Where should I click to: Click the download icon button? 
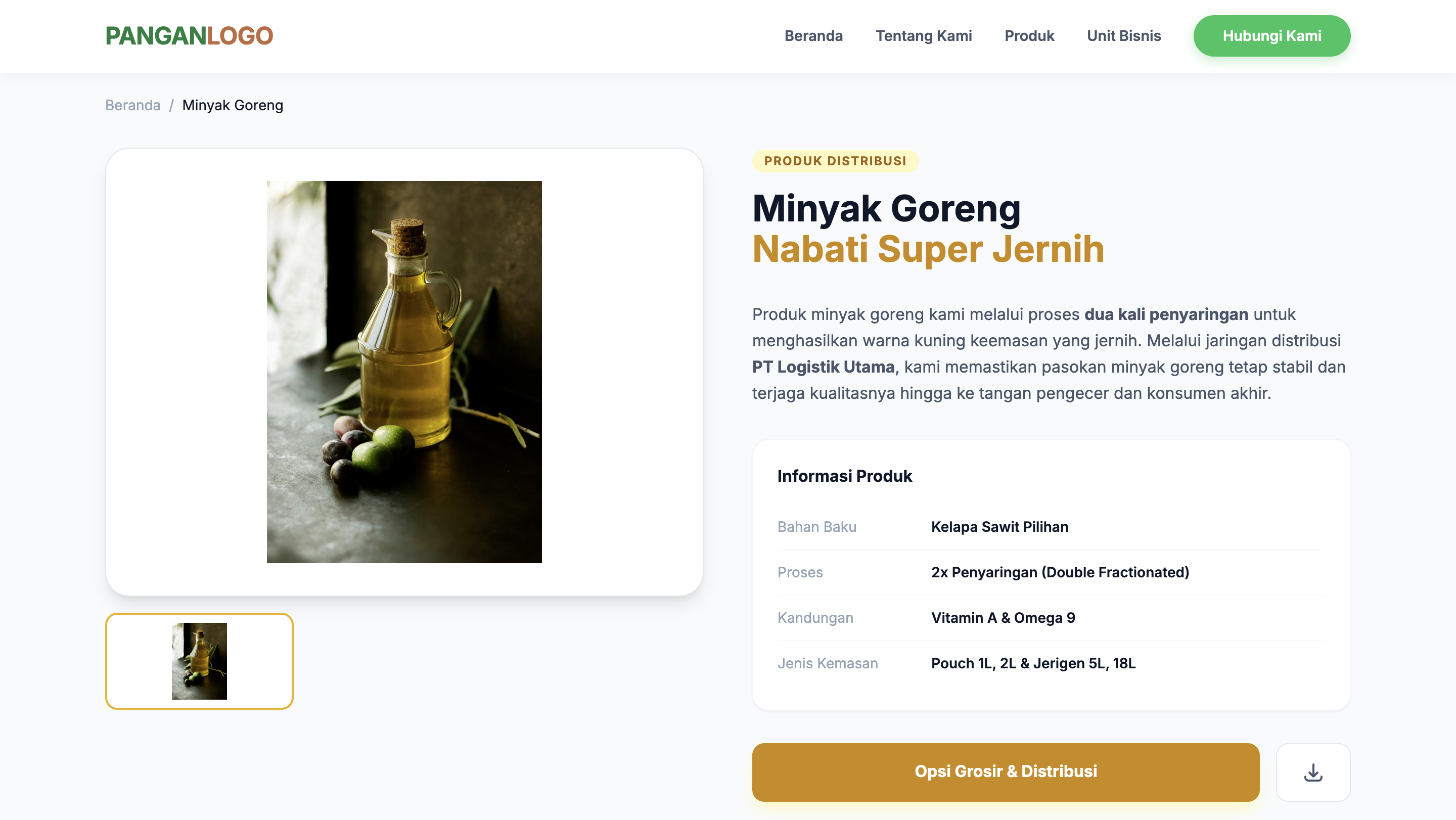pyautogui.click(x=1312, y=772)
